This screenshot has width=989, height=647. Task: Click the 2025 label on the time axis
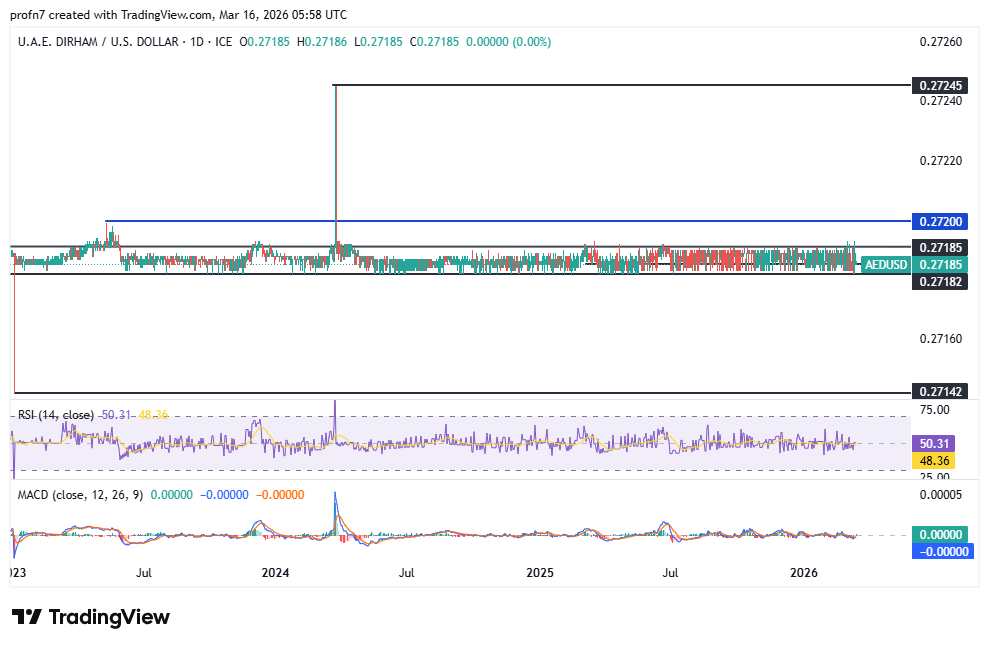[x=539, y=573]
